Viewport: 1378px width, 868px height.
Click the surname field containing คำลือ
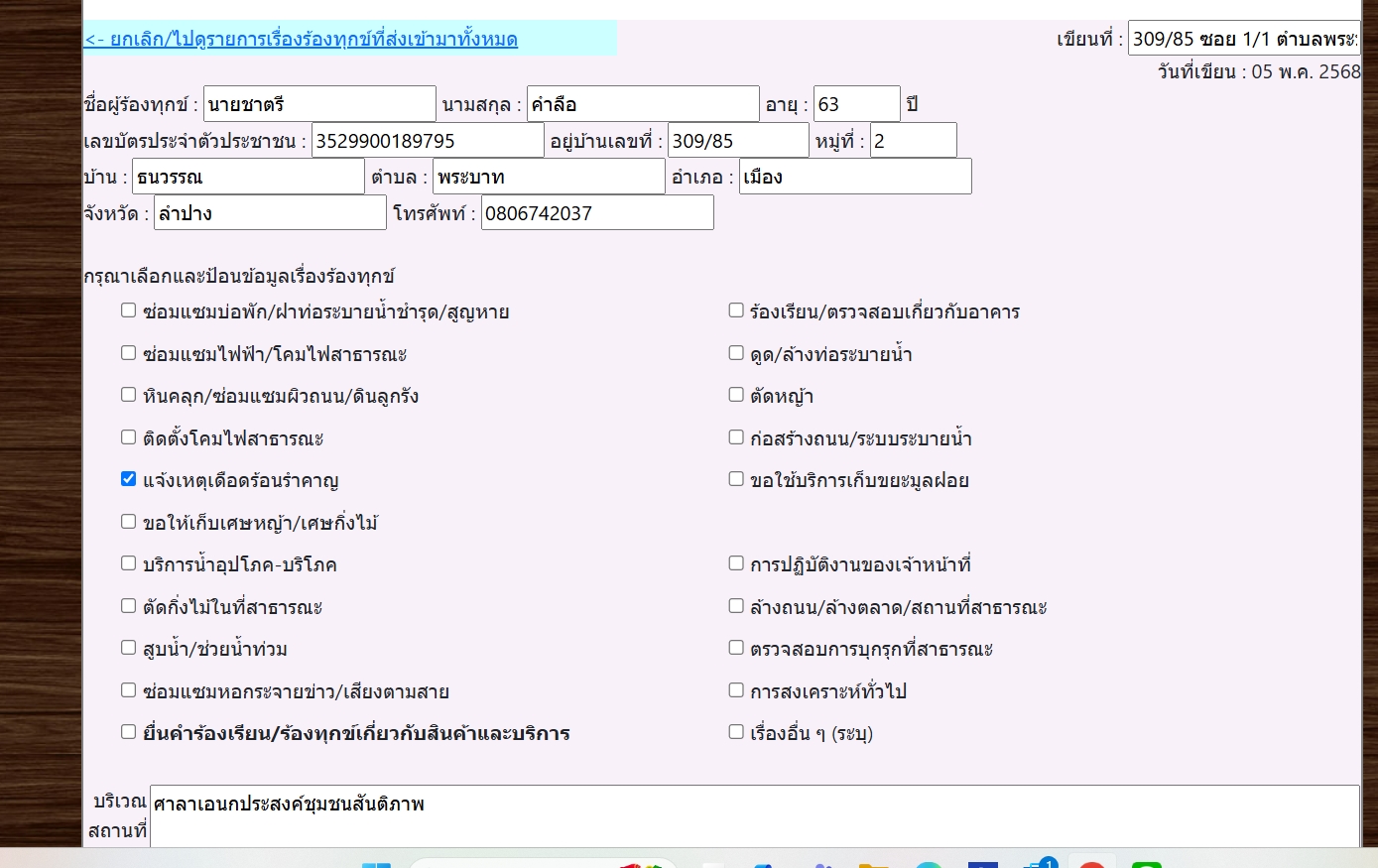click(642, 104)
